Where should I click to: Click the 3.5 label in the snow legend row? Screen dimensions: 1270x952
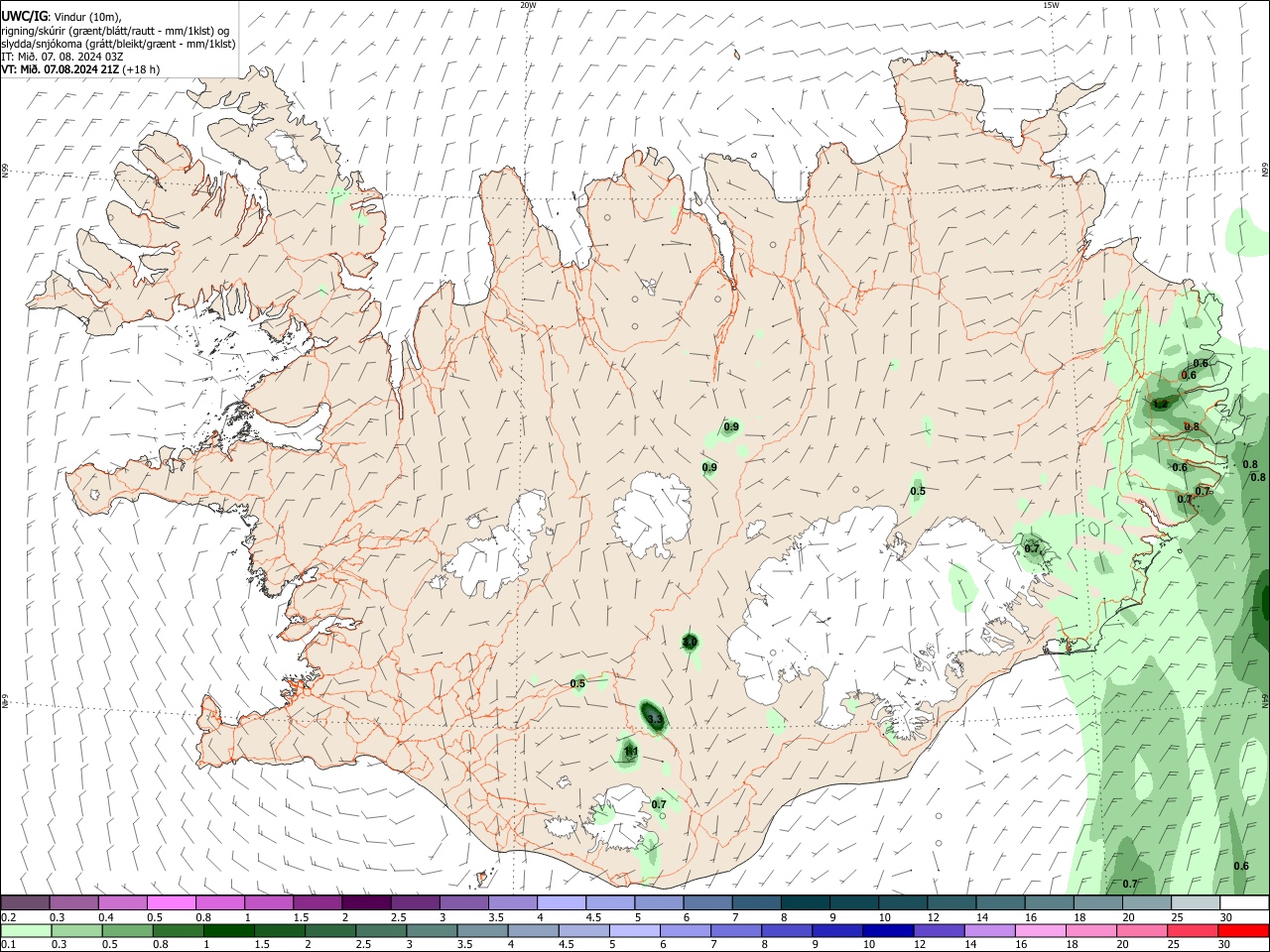click(496, 917)
